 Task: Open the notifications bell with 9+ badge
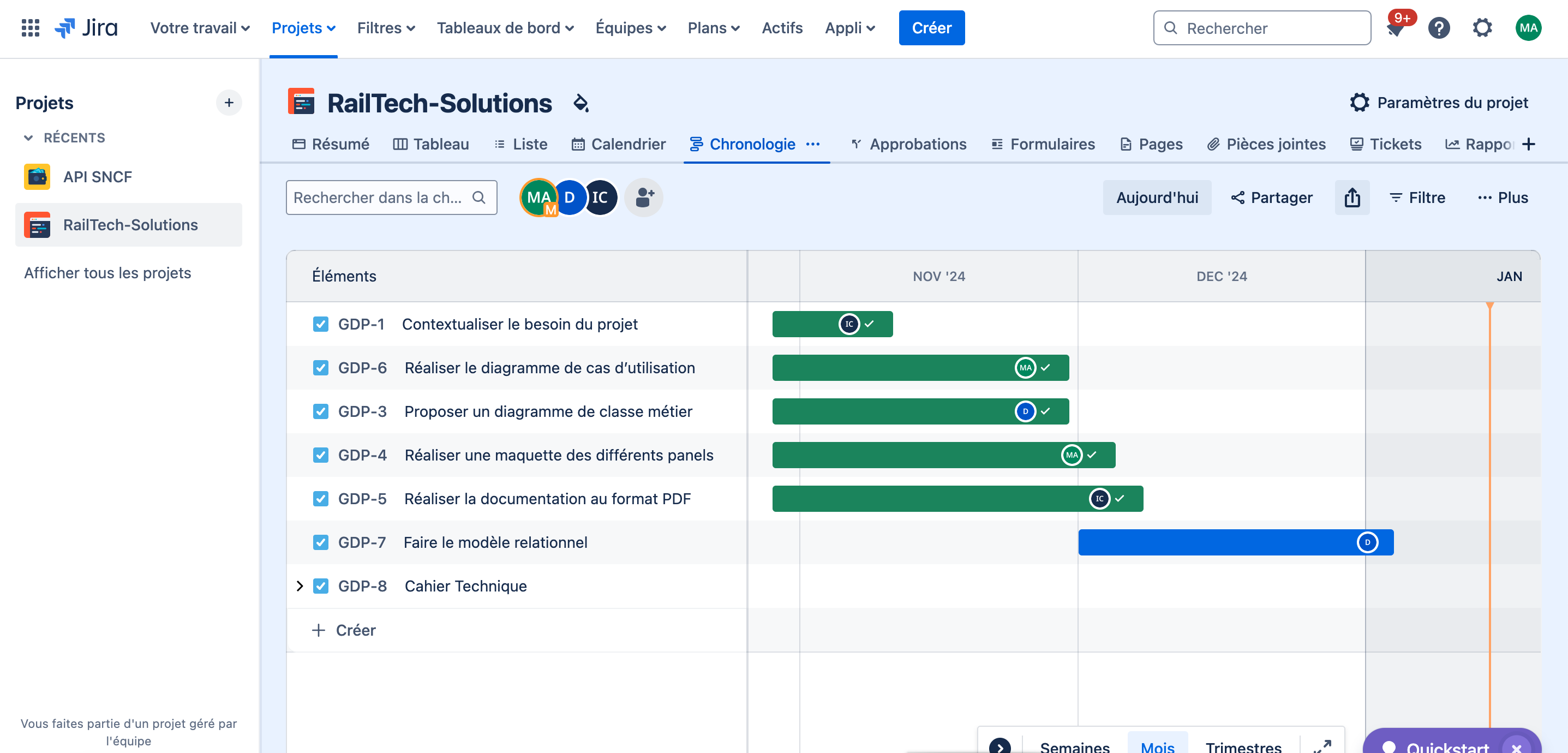click(x=1396, y=28)
